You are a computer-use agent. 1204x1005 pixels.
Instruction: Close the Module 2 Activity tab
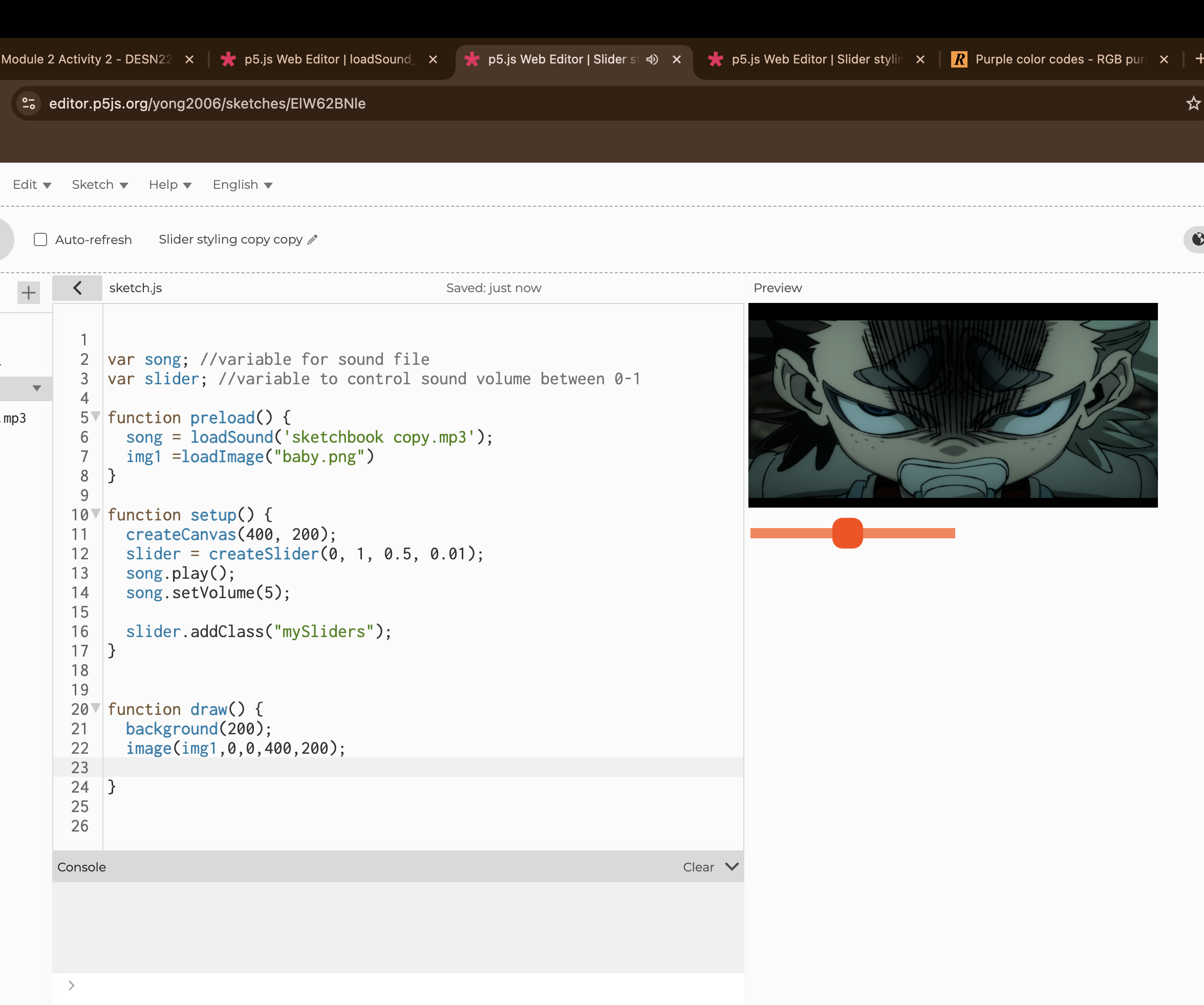point(189,59)
